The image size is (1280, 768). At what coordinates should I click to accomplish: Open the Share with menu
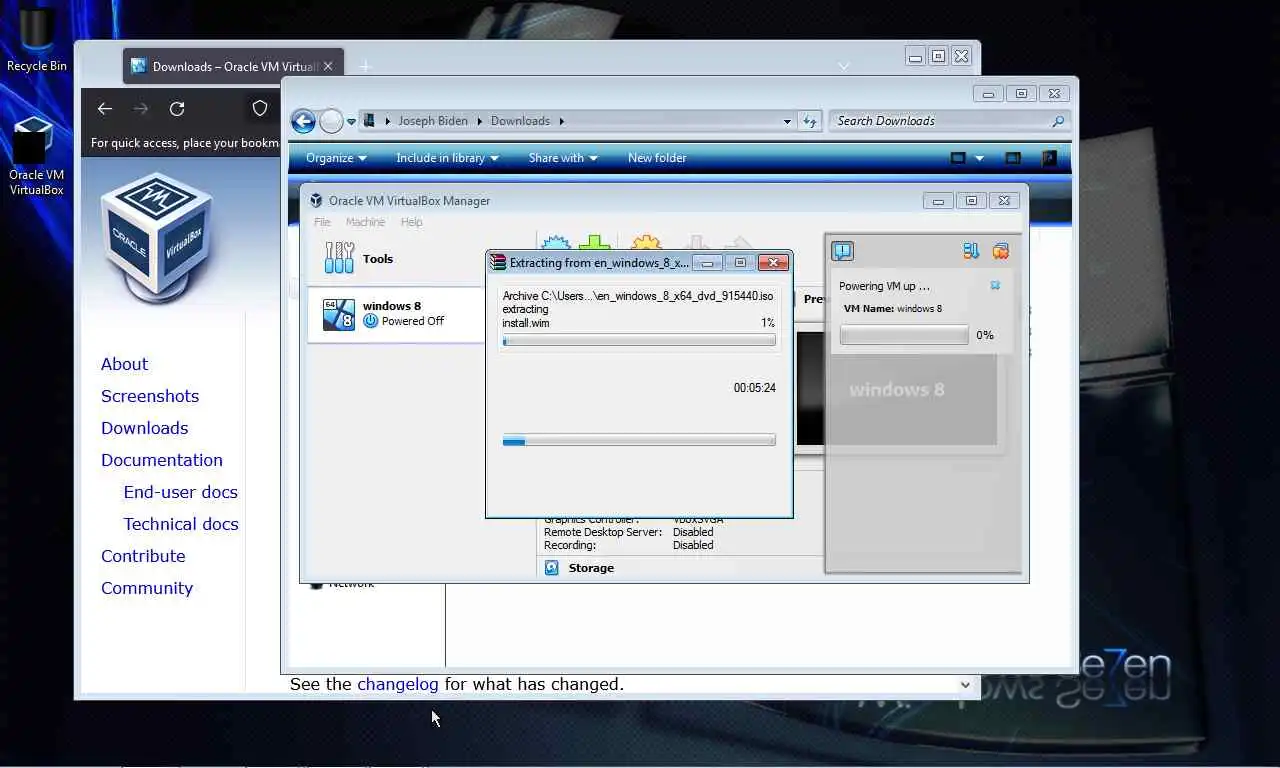[563, 158]
